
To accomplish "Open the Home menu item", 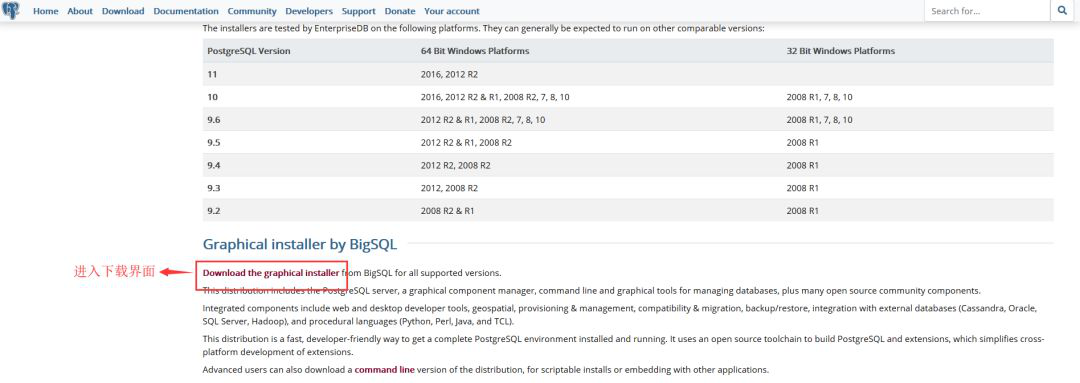I will pos(45,11).
